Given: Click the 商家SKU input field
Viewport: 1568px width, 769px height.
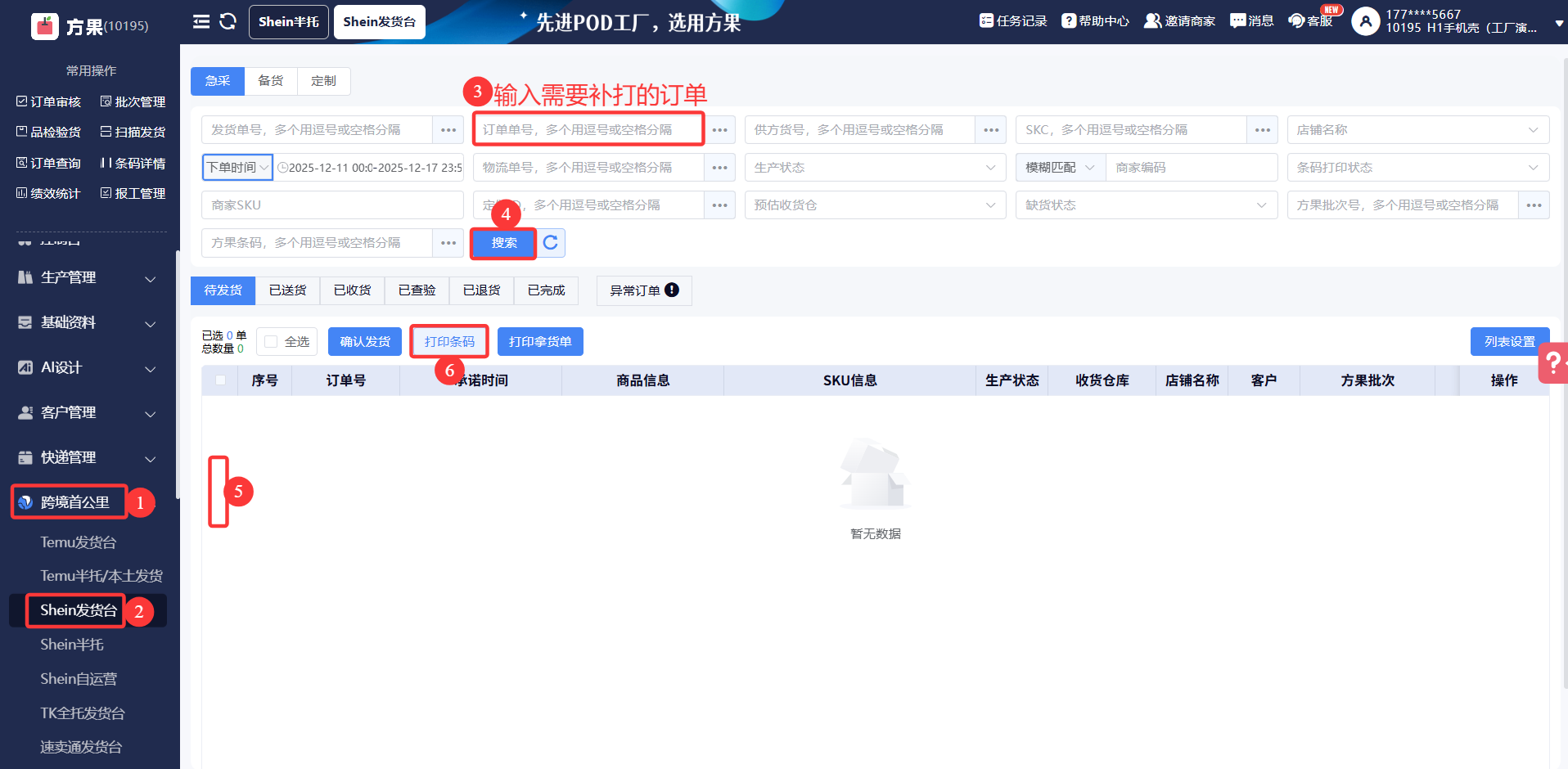Looking at the screenshot, I should click(332, 205).
